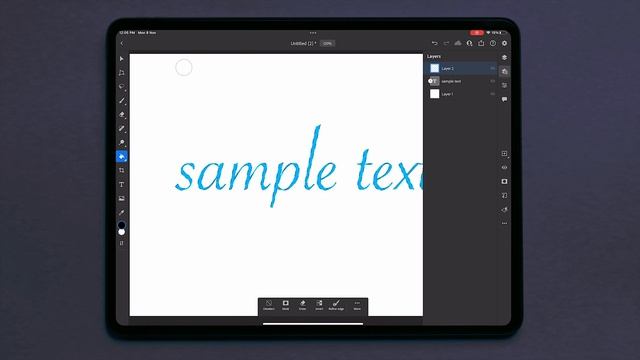Select Layer 2 in Layers panel

(461, 68)
